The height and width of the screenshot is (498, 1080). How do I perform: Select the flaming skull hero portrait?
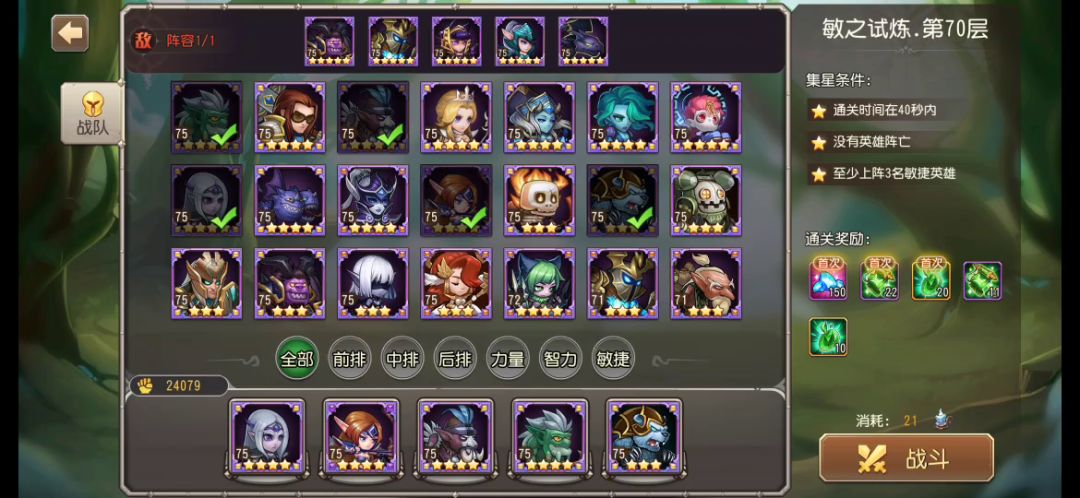click(x=539, y=200)
